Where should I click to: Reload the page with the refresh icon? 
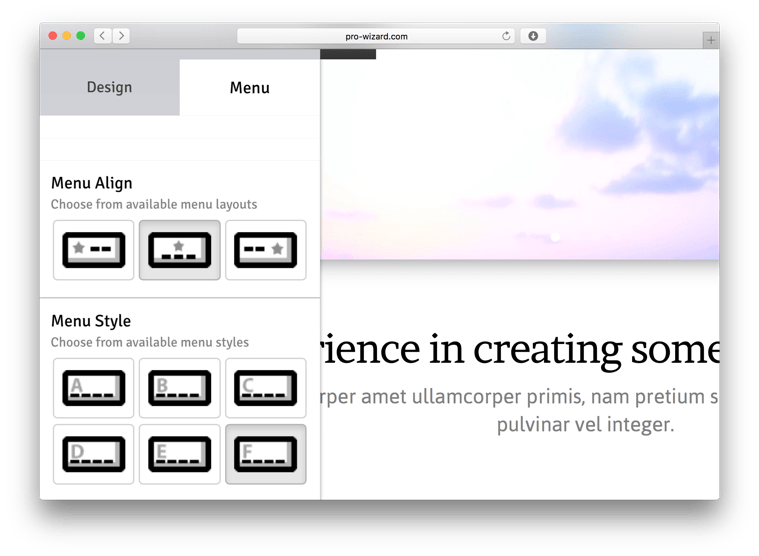(x=506, y=36)
